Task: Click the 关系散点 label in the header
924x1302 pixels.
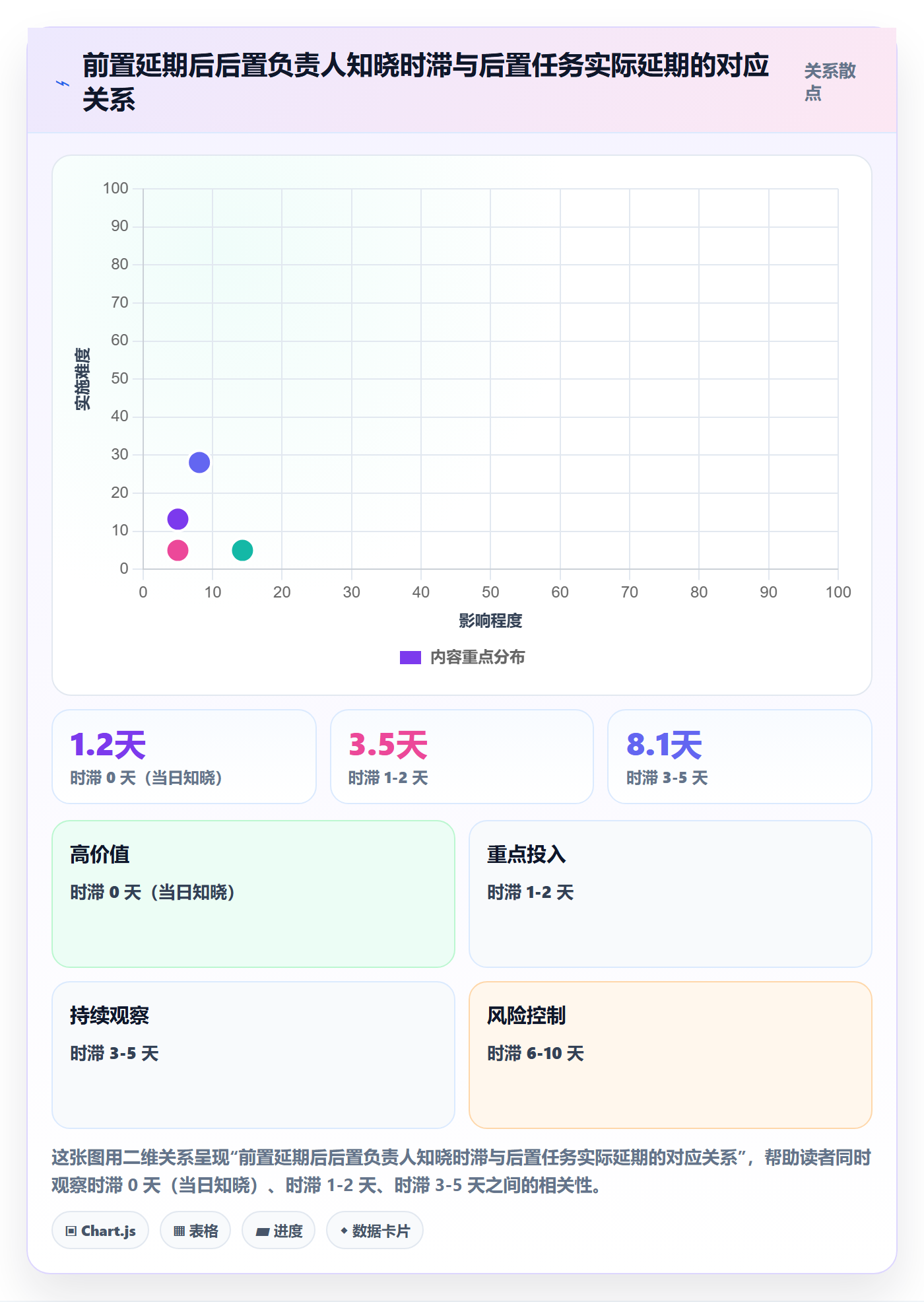Action: [830, 82]
